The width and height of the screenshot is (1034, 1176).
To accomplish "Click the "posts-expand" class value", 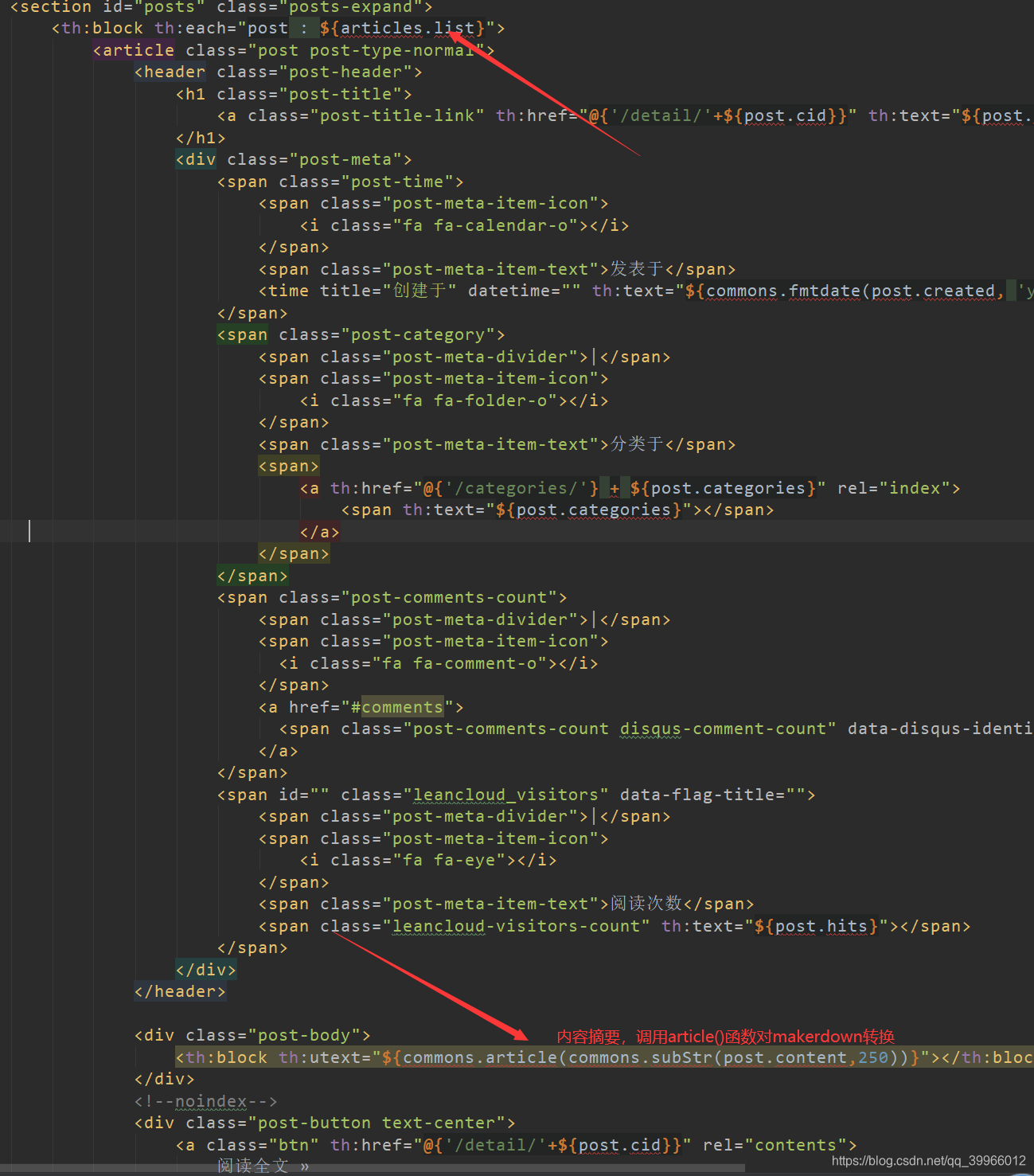I will coord(356,7).
